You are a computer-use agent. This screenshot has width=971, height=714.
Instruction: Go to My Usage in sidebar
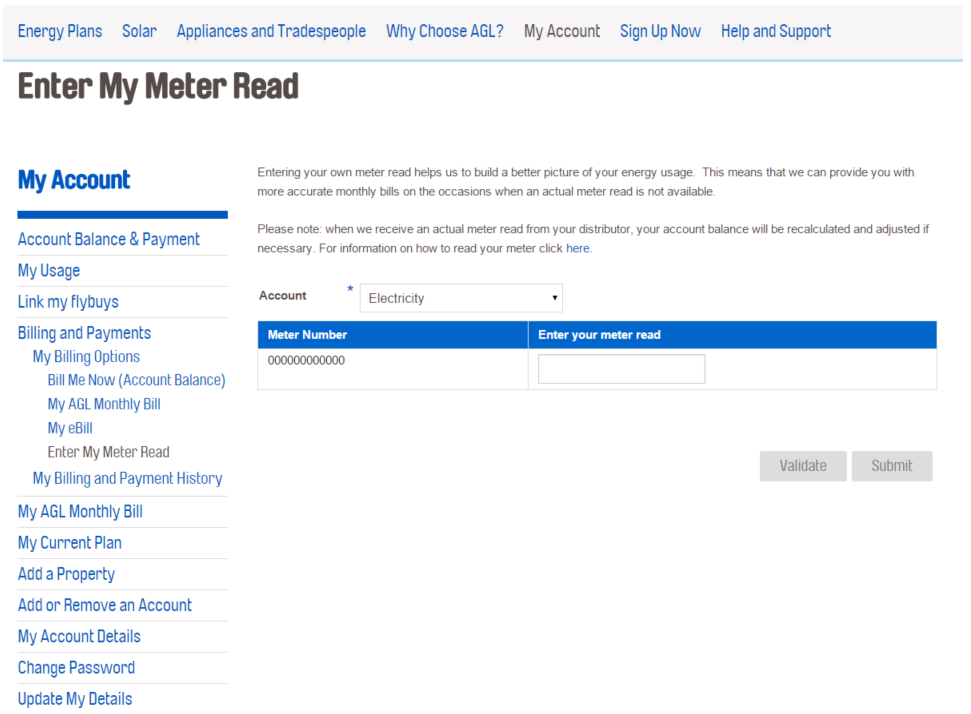coord(49,271)
